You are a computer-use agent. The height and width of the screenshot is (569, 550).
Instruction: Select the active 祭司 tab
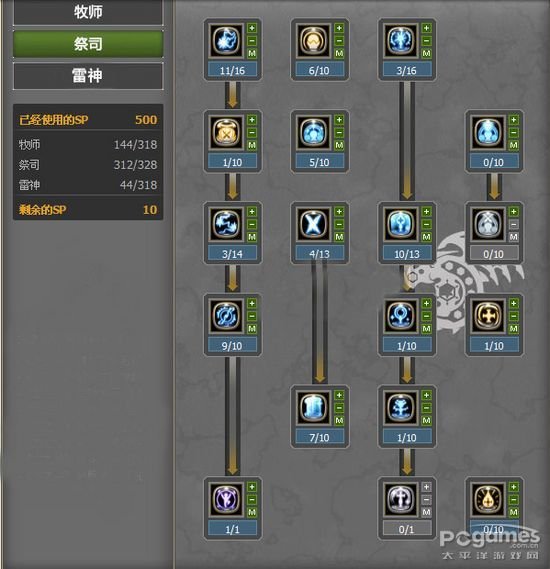pyautogui.click(x=88, y=44)
